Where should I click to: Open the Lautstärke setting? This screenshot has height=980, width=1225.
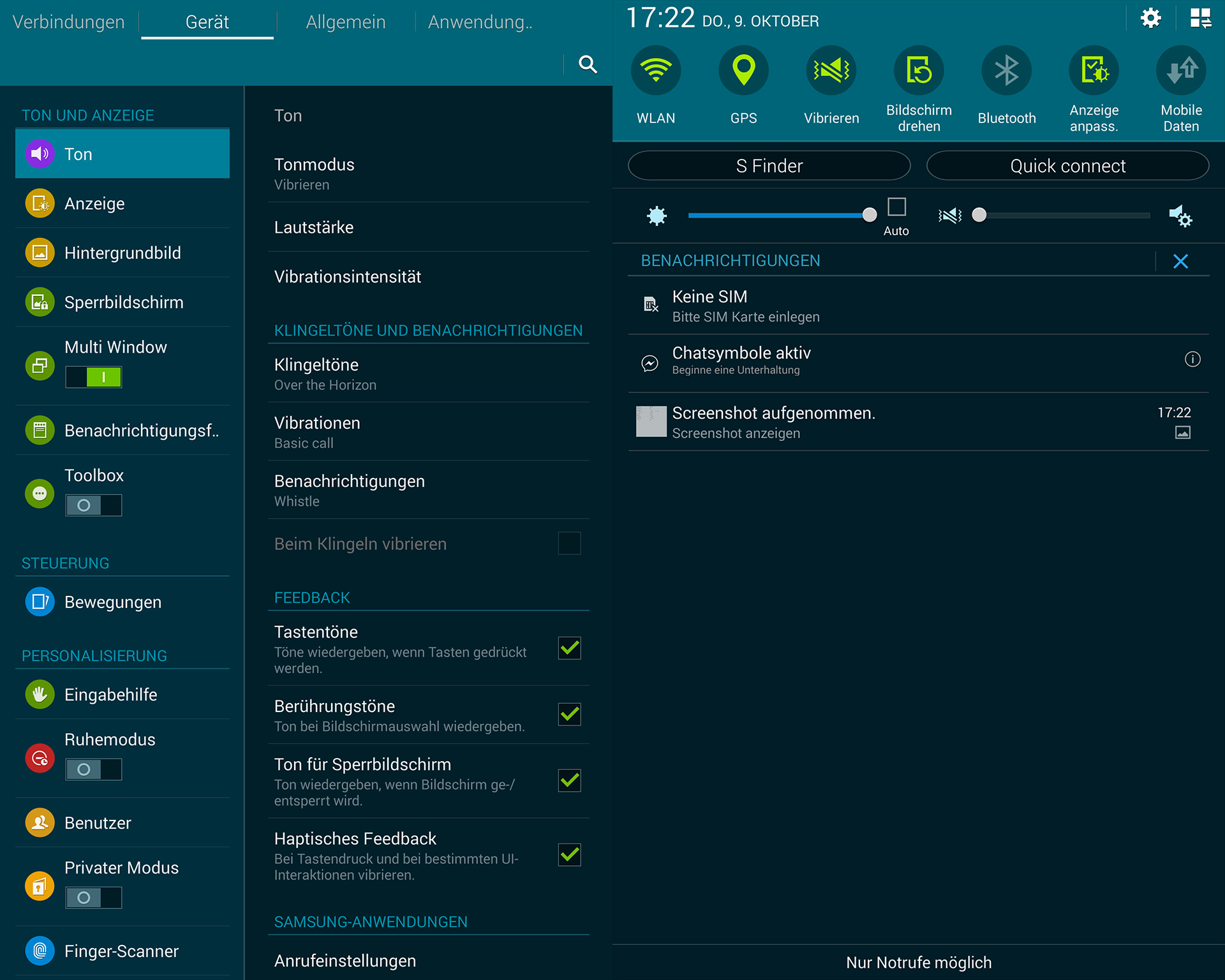click(429, 227)
